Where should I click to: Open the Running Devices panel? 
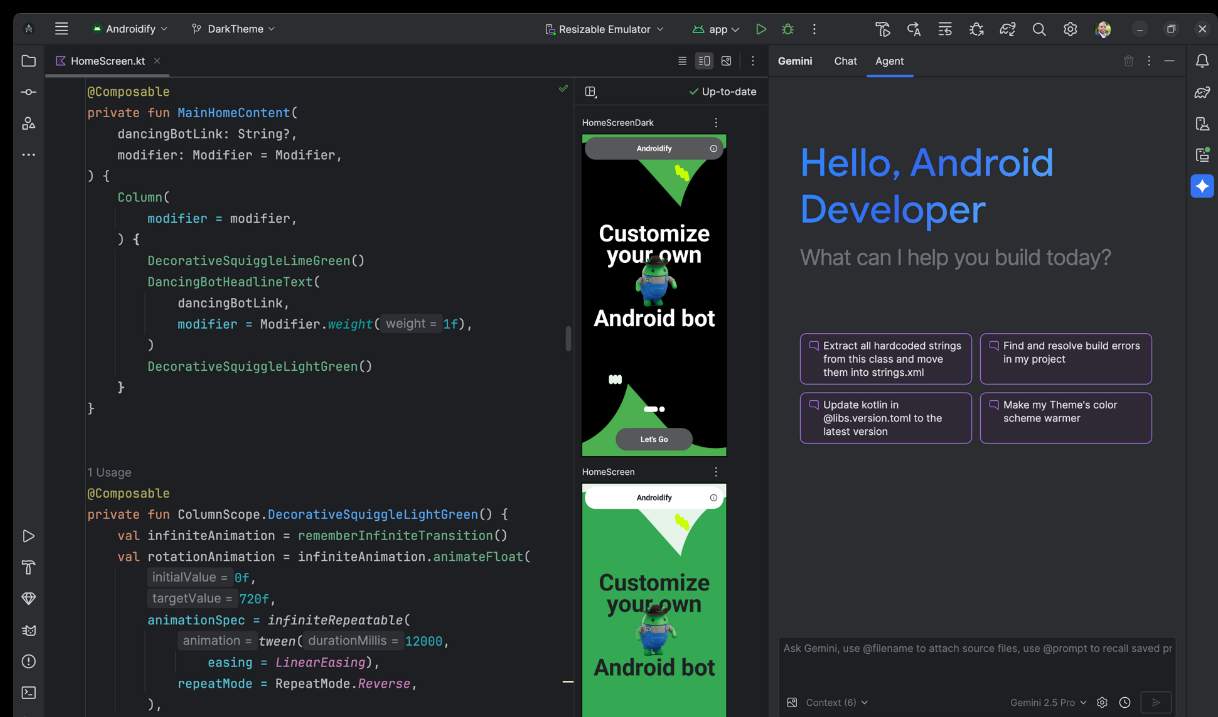tap(1203, 155)
